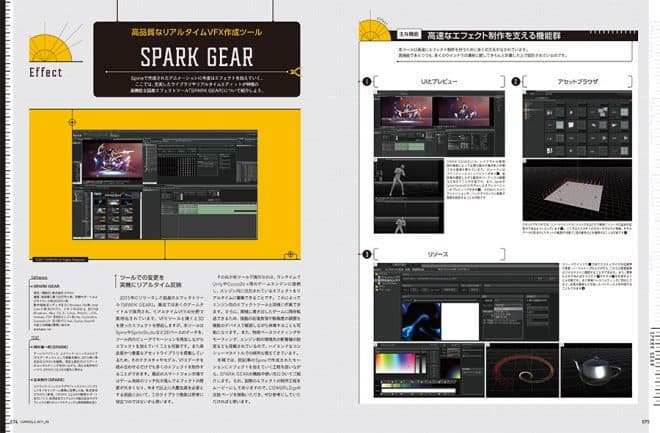Click the green timeline clip in main editor screenshot
Viewport: 660px width, 433px height.
click(218, 209)
